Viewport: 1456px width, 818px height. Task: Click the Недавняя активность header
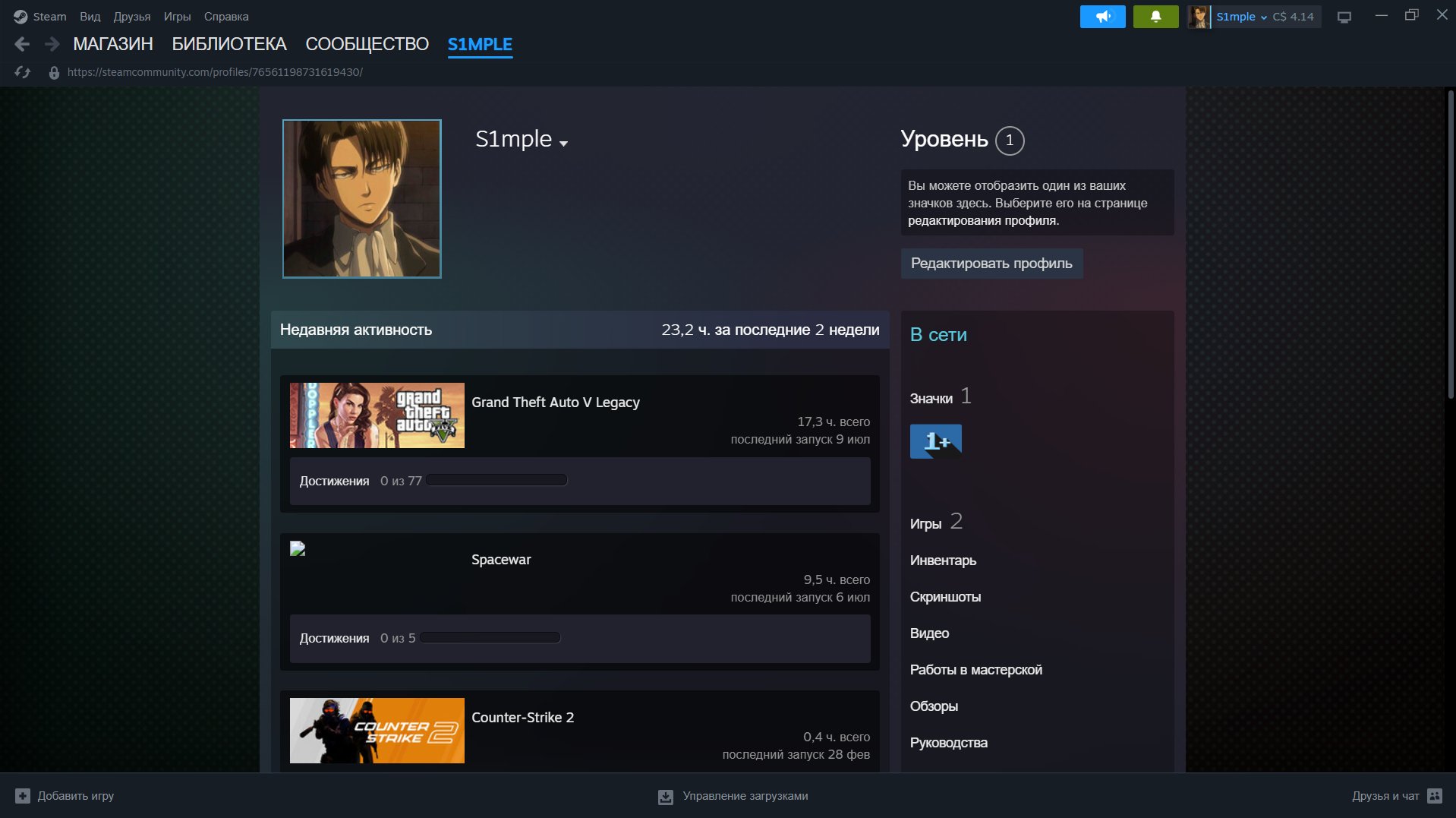click(356, 330)
